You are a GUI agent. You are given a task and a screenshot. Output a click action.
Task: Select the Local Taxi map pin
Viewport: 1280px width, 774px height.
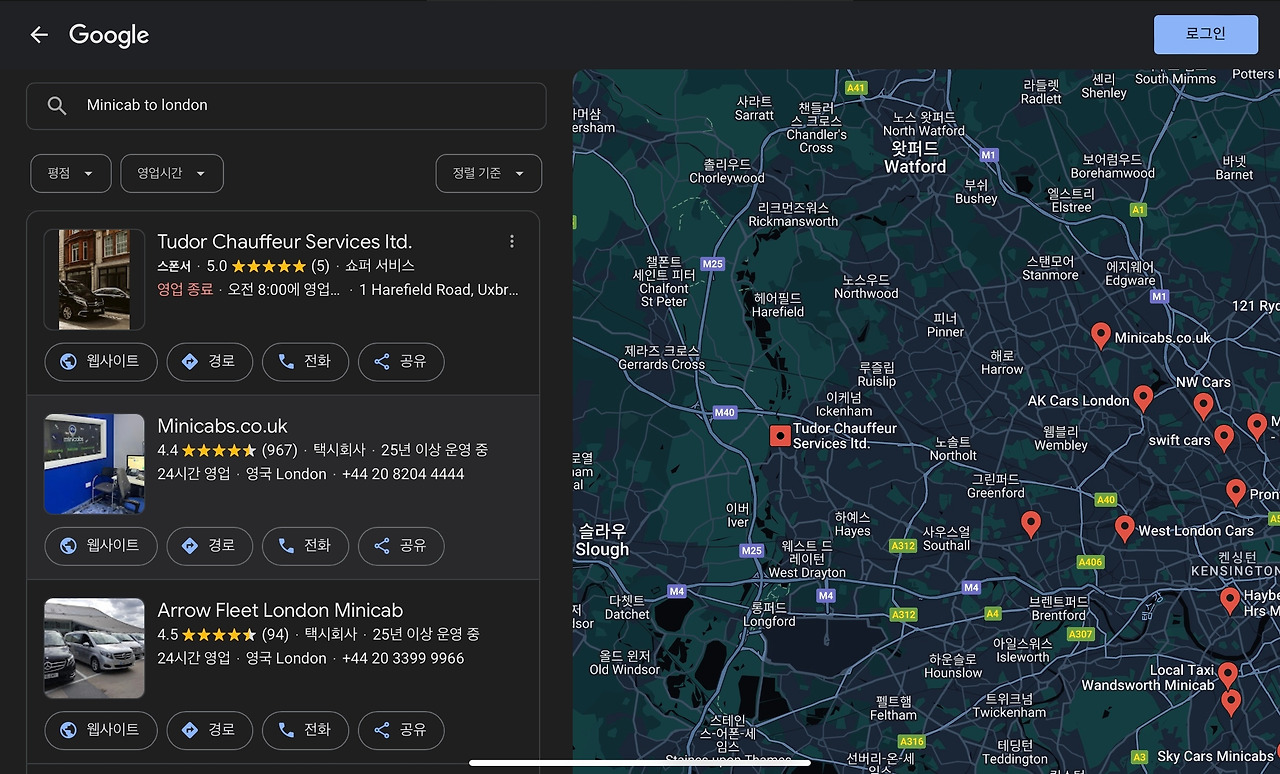tap(1228, 675)
